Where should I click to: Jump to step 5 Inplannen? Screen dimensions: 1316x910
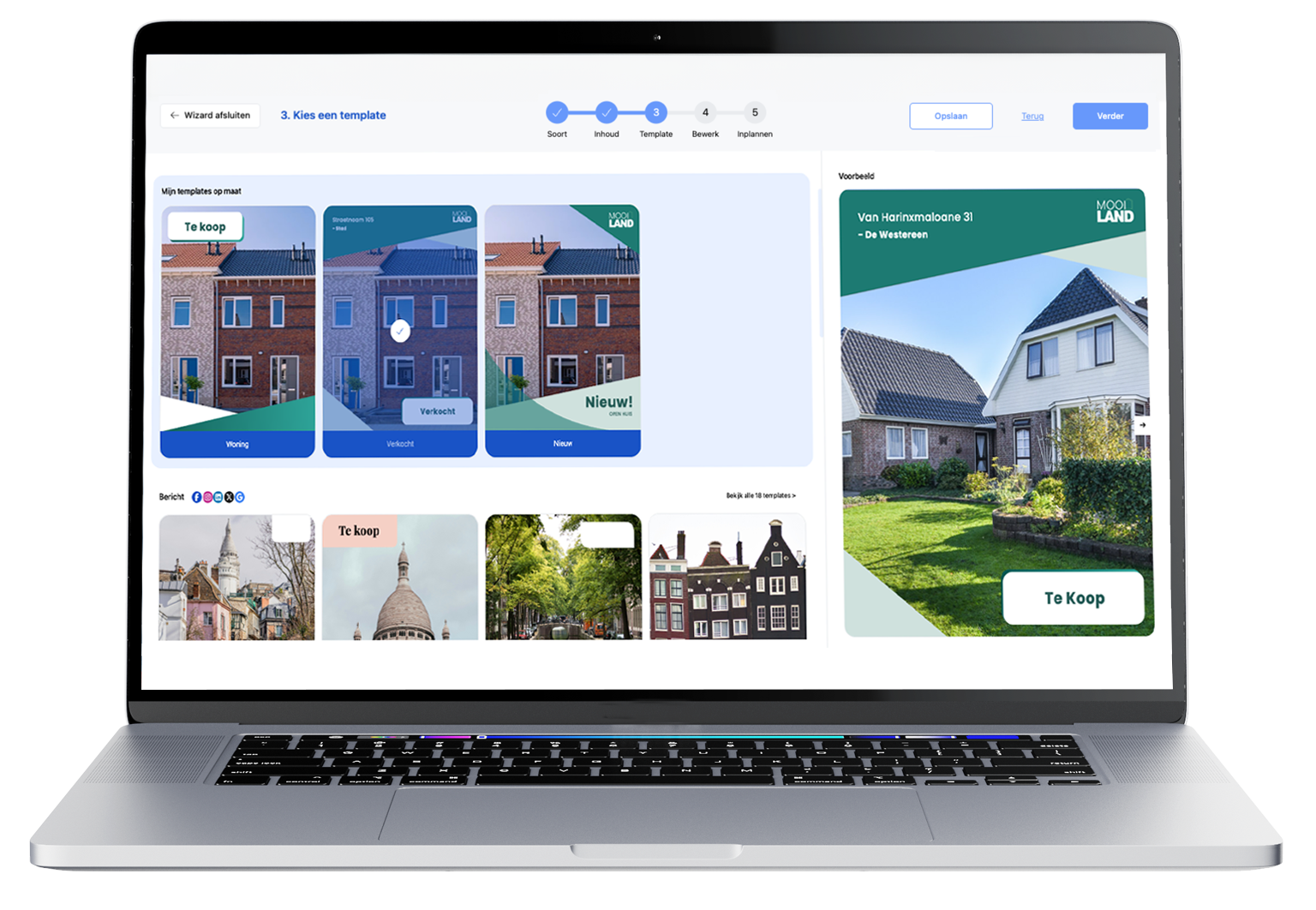point(755,112)
